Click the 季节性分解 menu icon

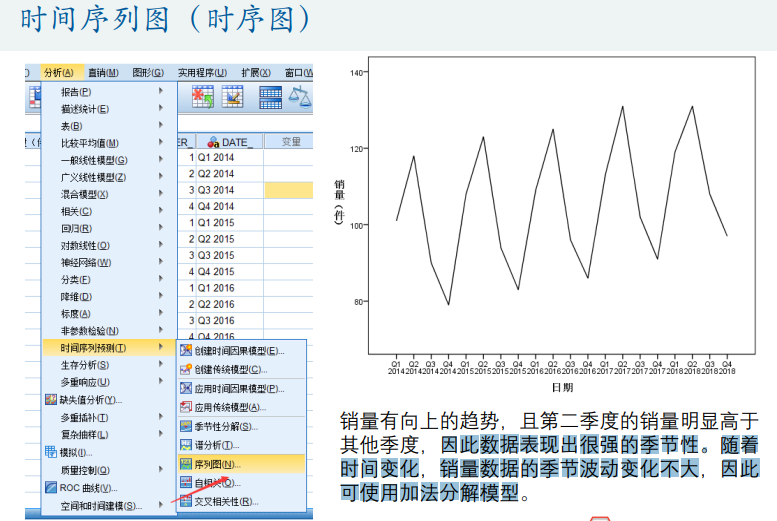[186, 426]
